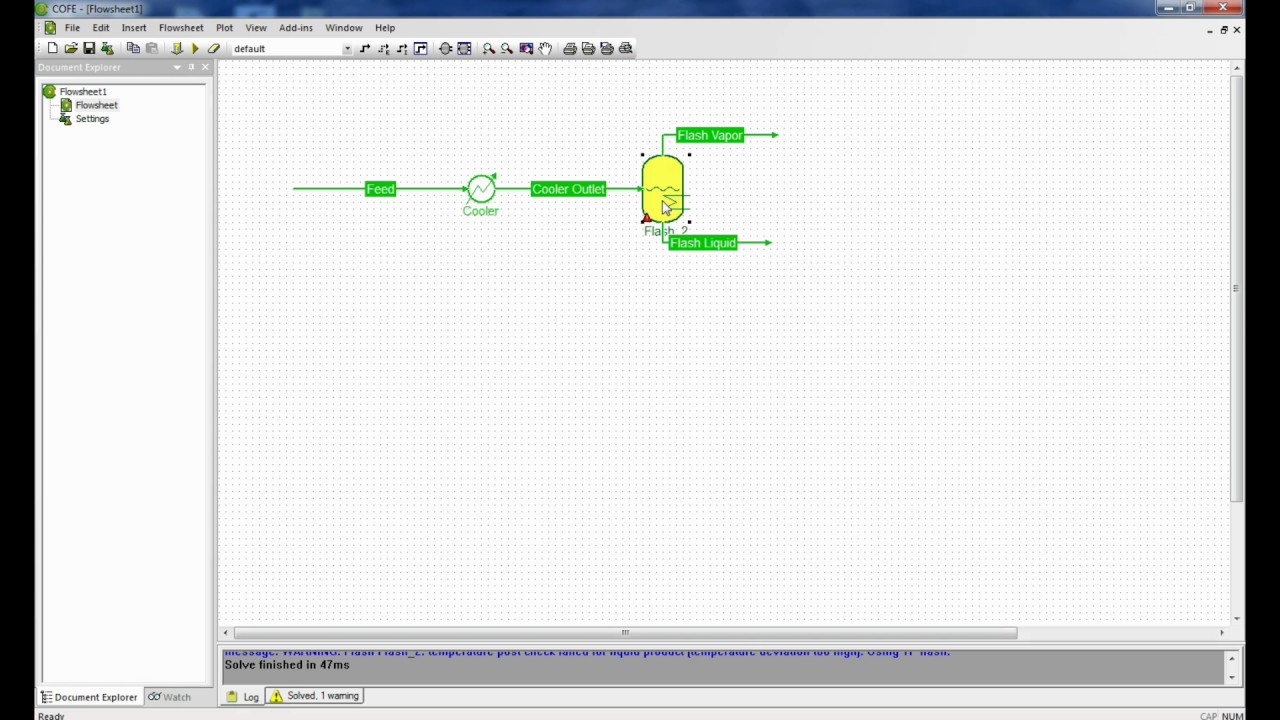Switch to the Document Explorer tab
Image resolution: width=1280 pixels, height=720 pixels.
[x=89, y=697]
